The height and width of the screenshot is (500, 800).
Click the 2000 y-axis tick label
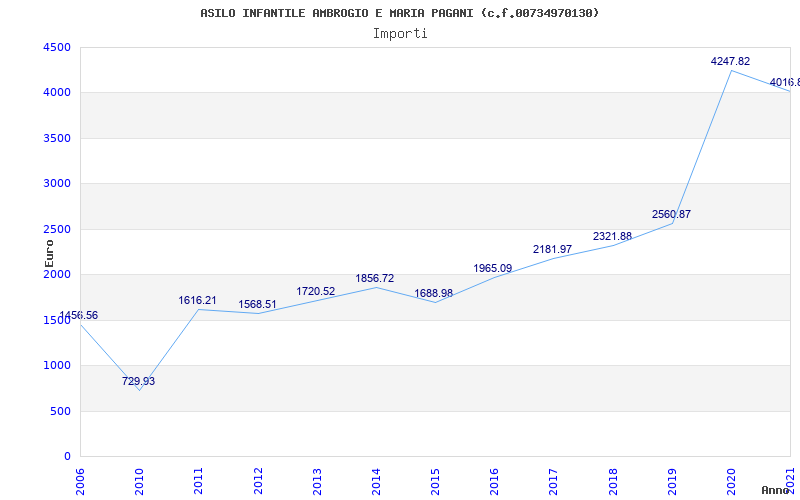(57, 274)
